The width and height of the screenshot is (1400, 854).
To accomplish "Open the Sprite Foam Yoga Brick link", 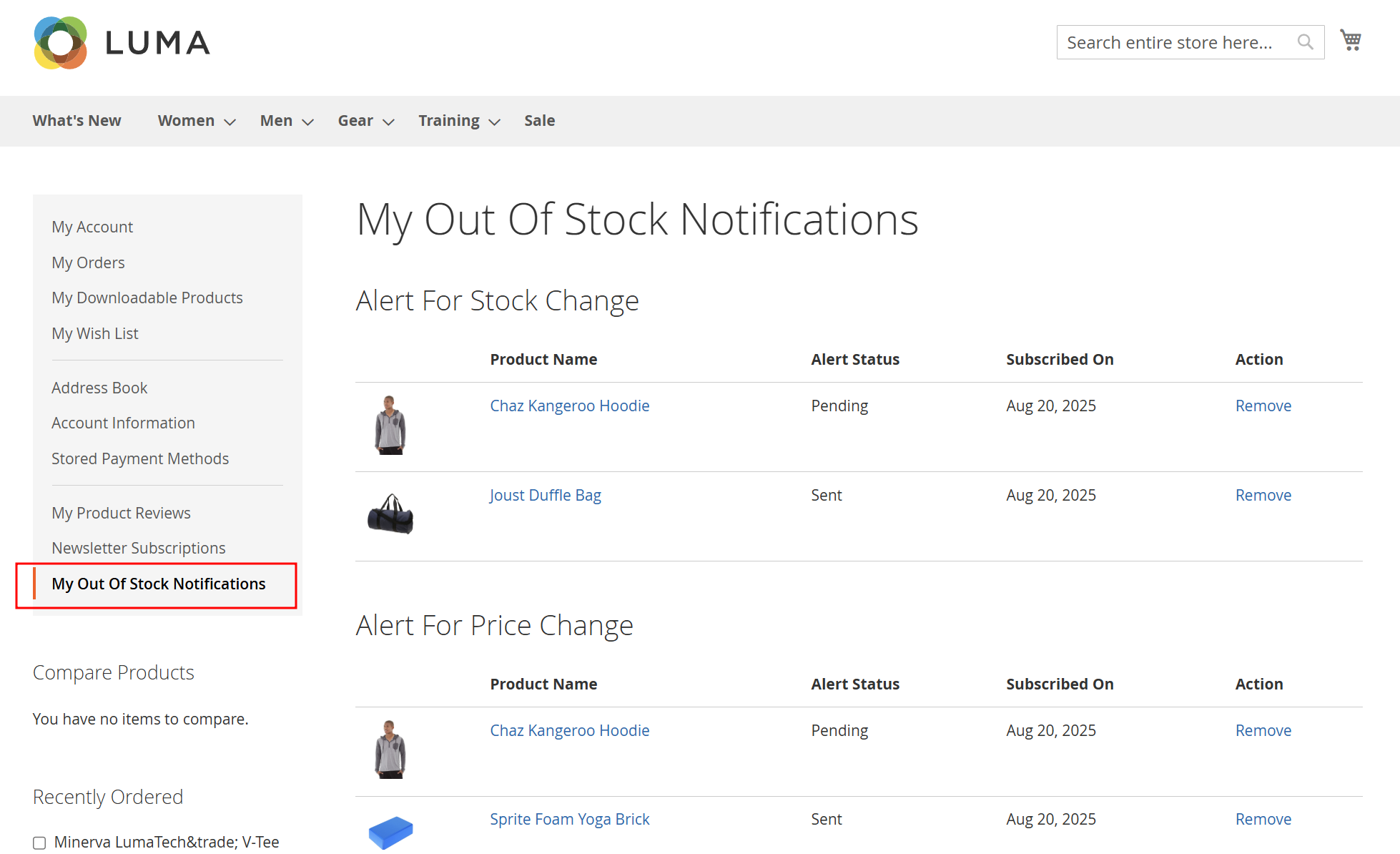I will [x=569, y=819].
